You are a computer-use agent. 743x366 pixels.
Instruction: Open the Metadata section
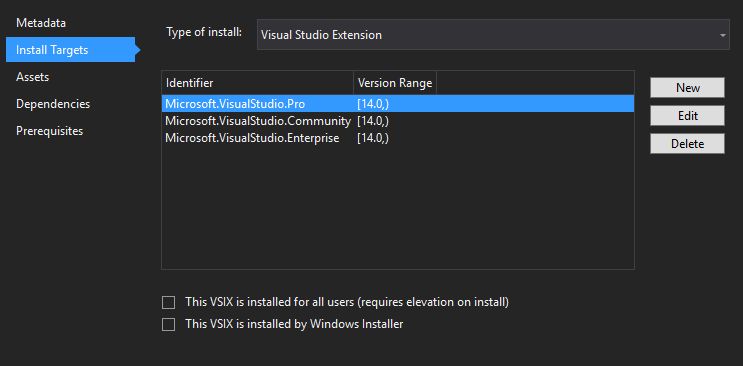click(x=41, y=23)
